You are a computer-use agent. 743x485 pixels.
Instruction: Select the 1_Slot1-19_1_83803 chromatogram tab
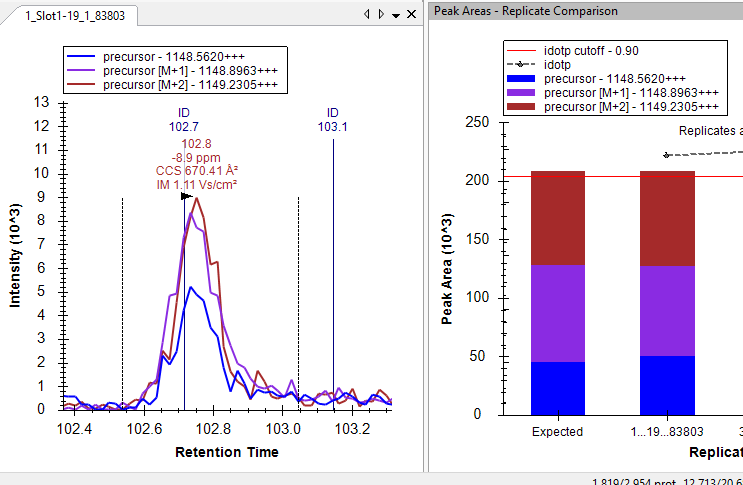point(70,15)
